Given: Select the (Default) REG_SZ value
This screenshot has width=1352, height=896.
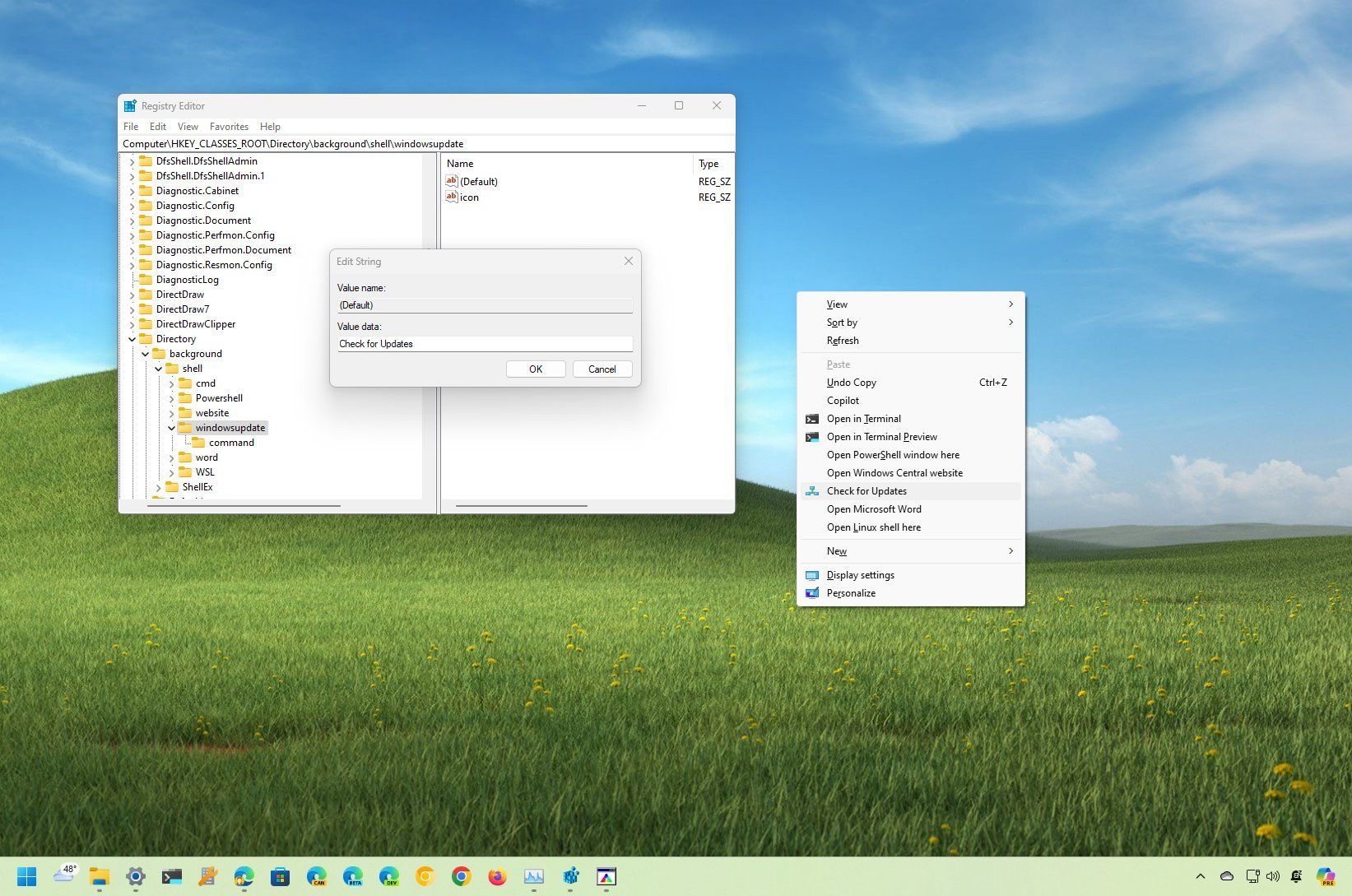Looking at the screenshot, I should pyautogui.click(x=480, y=181).
